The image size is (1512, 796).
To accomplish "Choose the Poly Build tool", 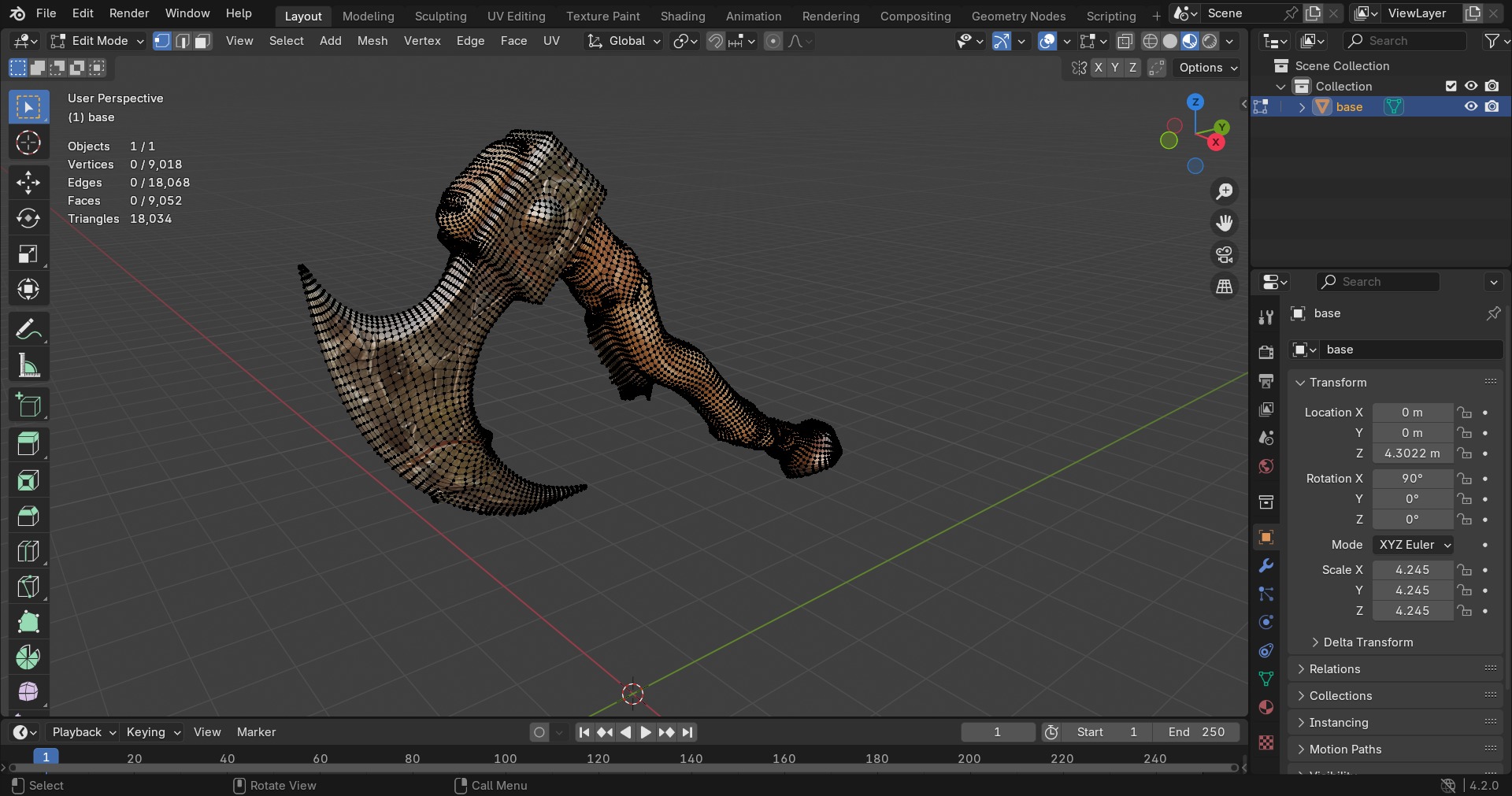I will [28, 622].
